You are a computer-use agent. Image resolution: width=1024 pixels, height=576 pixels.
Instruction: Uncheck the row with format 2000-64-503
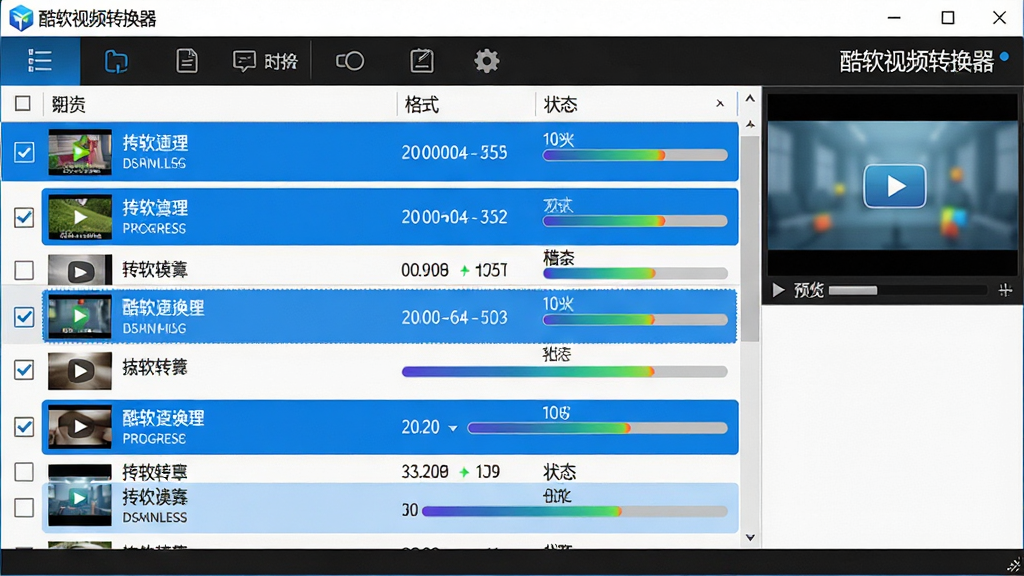[24, 317]
